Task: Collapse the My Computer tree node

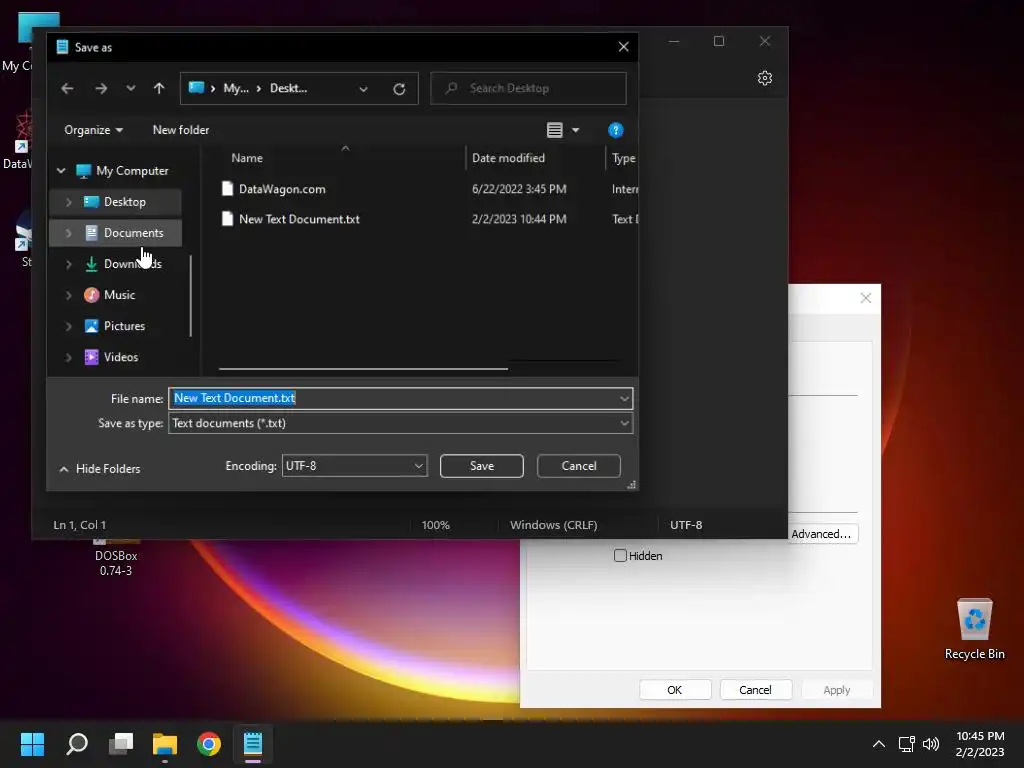Action: tap(61, 170)
